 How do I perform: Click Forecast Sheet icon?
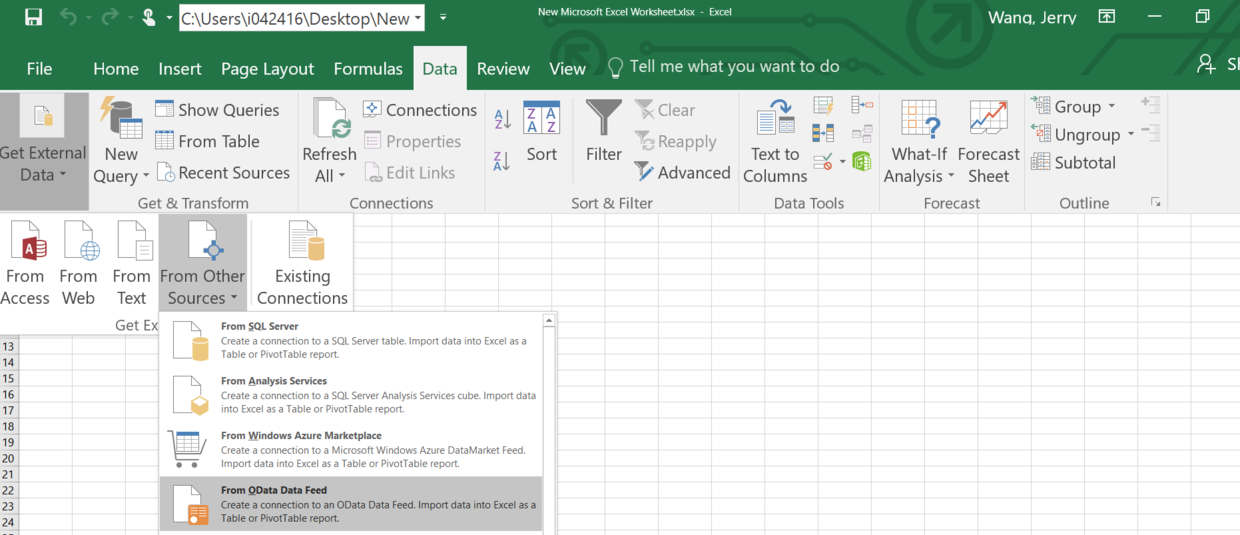[x=988, y=141]
